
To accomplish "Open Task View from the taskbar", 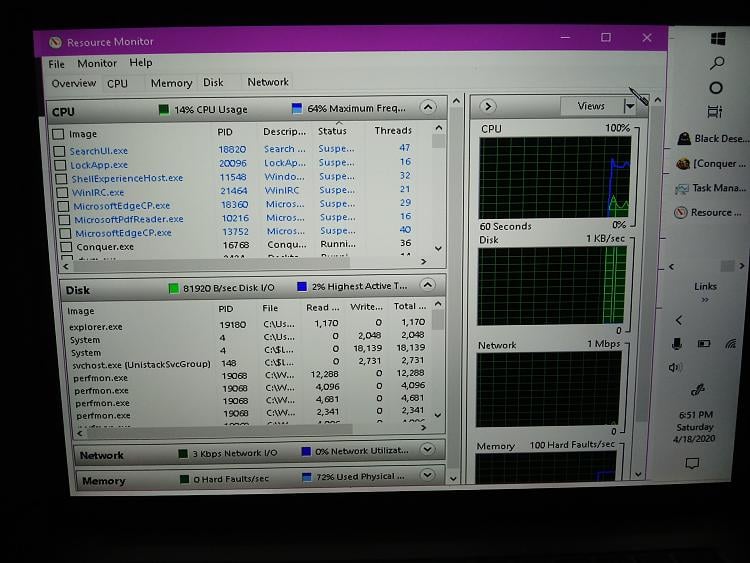I will click(x=715, y=112).
